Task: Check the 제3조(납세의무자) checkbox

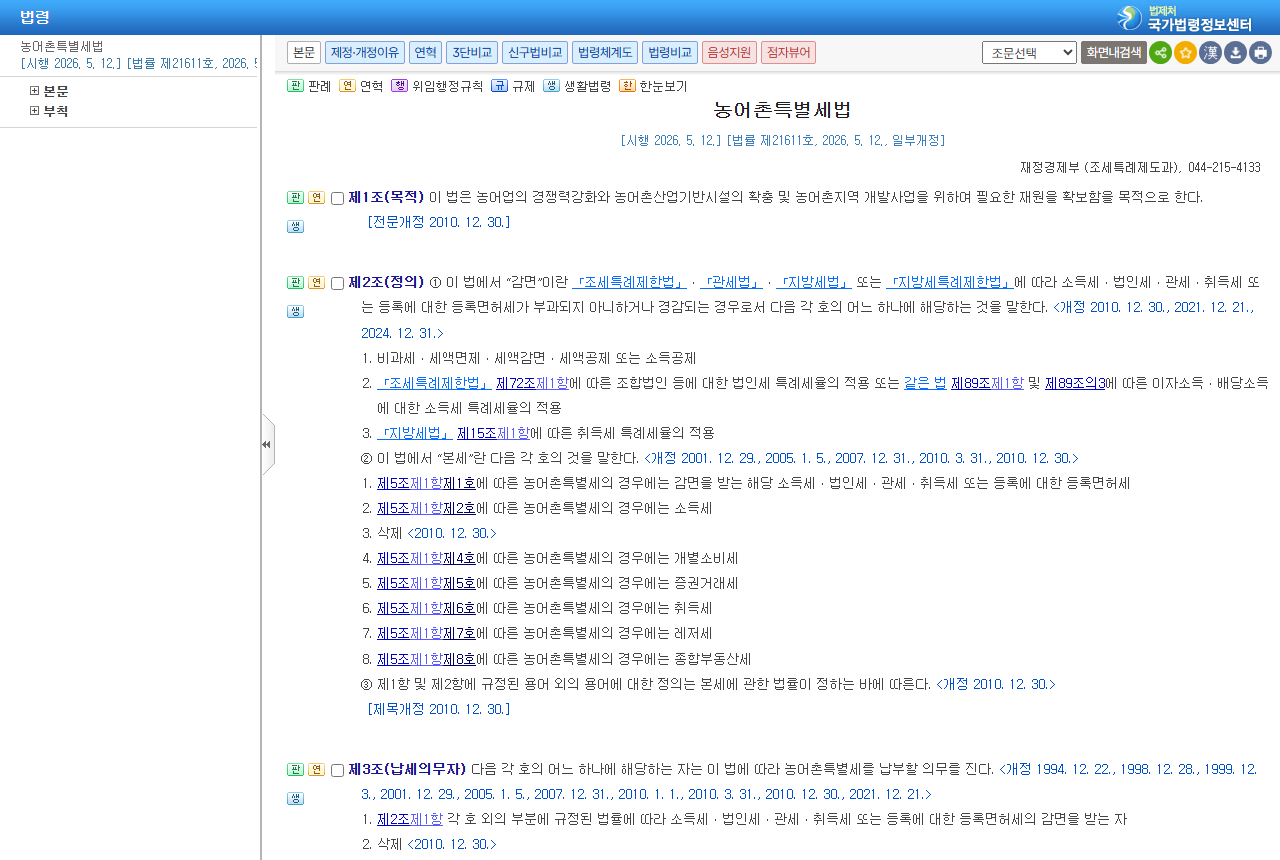Action: click(x=337, y=770)
